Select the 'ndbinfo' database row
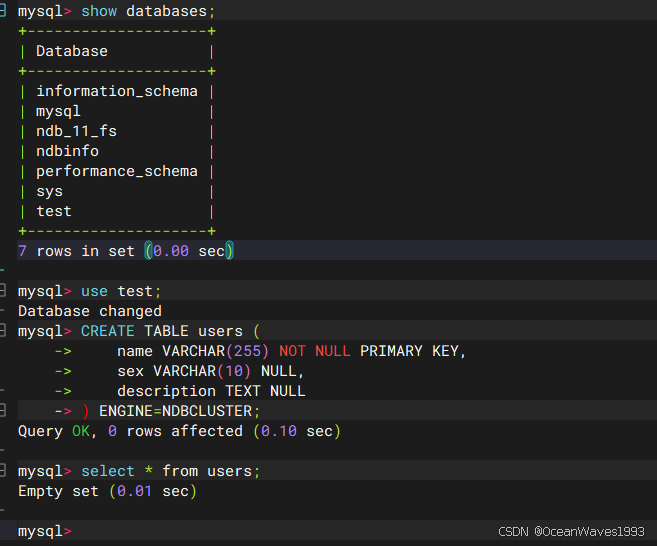This screenshot has width=657, height=546. pos(67,151)
